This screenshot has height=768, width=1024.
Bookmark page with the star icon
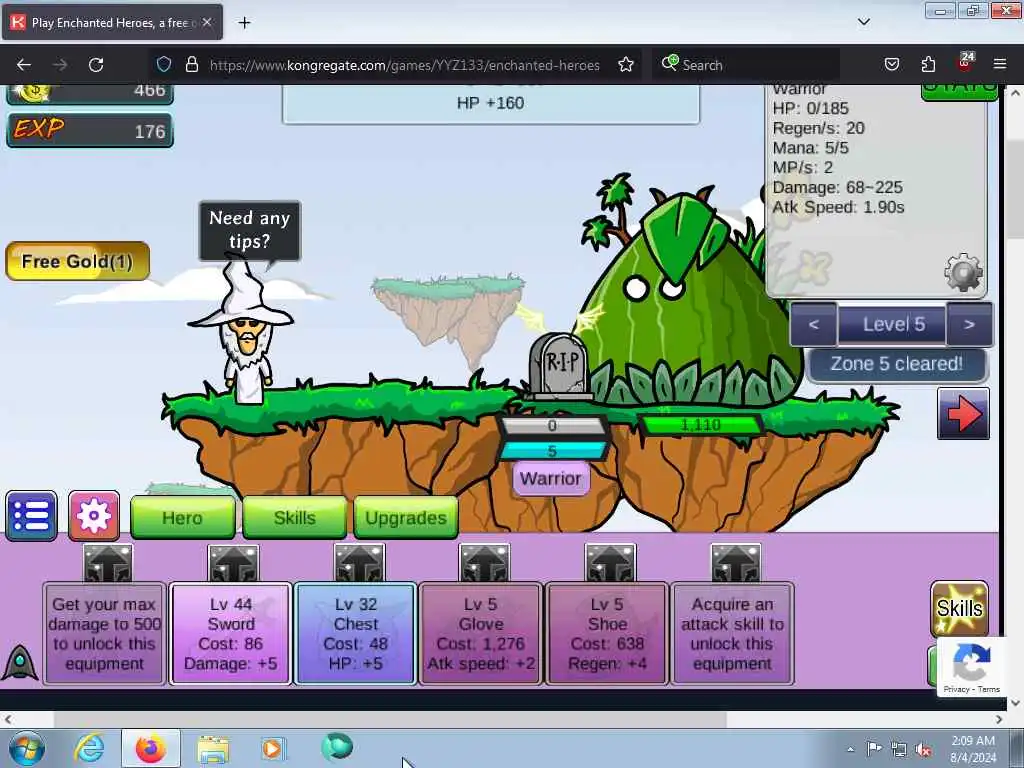(x=626, y=65)
